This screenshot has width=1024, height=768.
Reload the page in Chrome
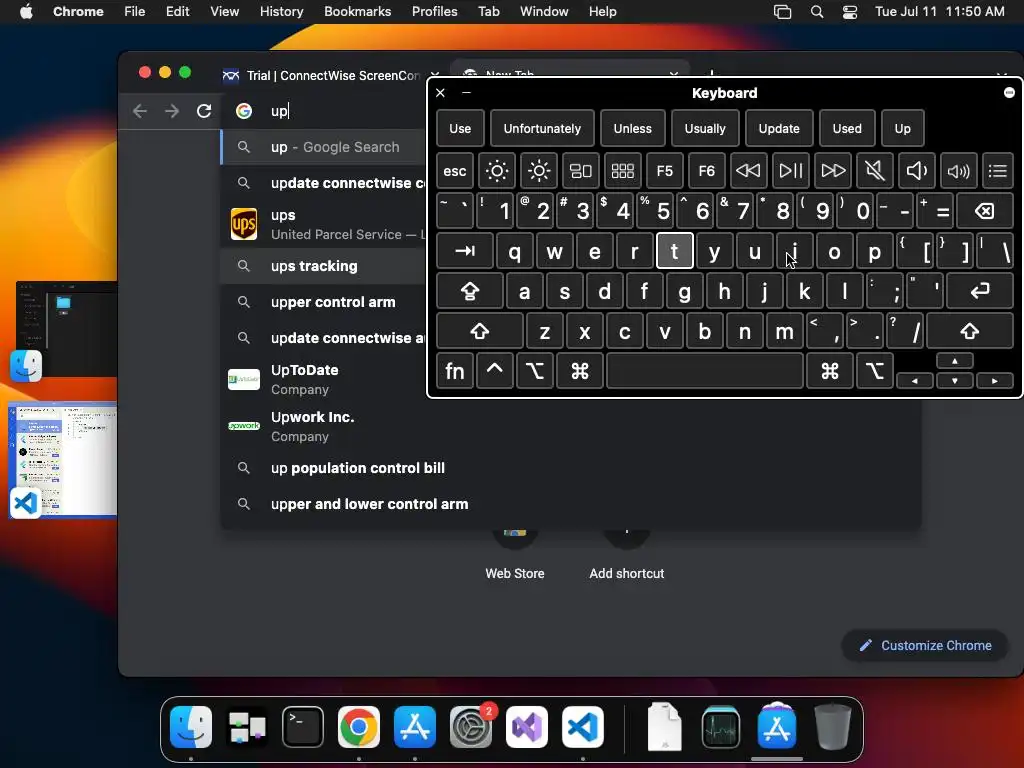(204, 112)
